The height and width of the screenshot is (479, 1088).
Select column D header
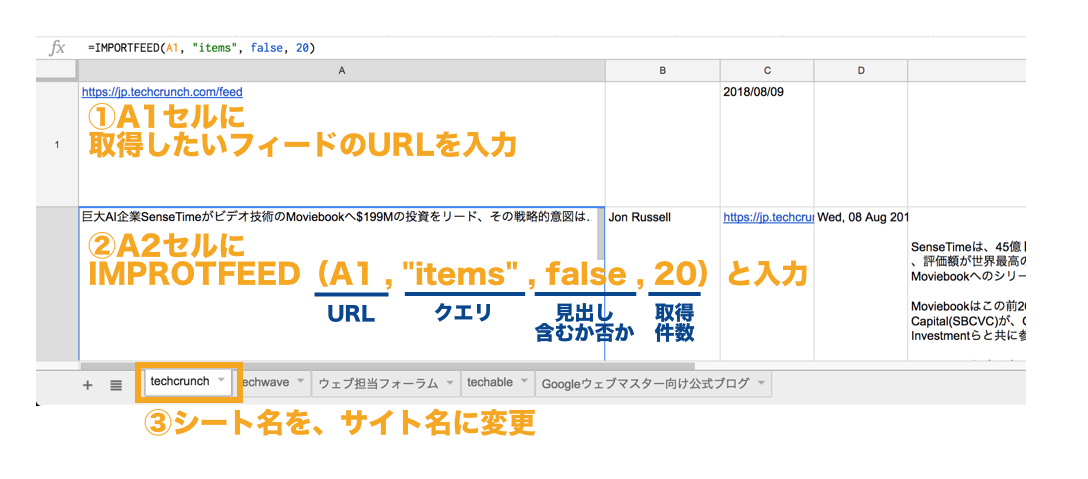point(860,71)
